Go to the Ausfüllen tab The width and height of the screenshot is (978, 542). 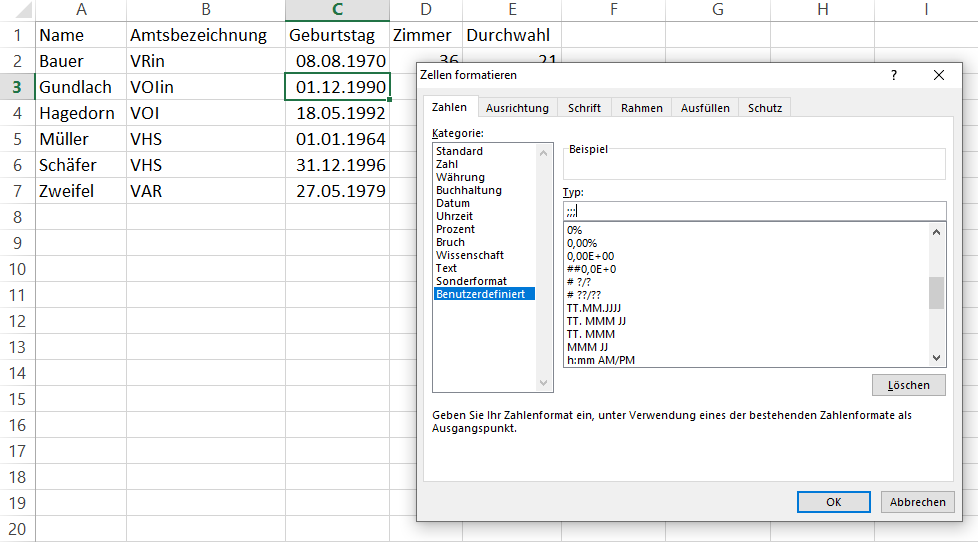tap(705, 108)
